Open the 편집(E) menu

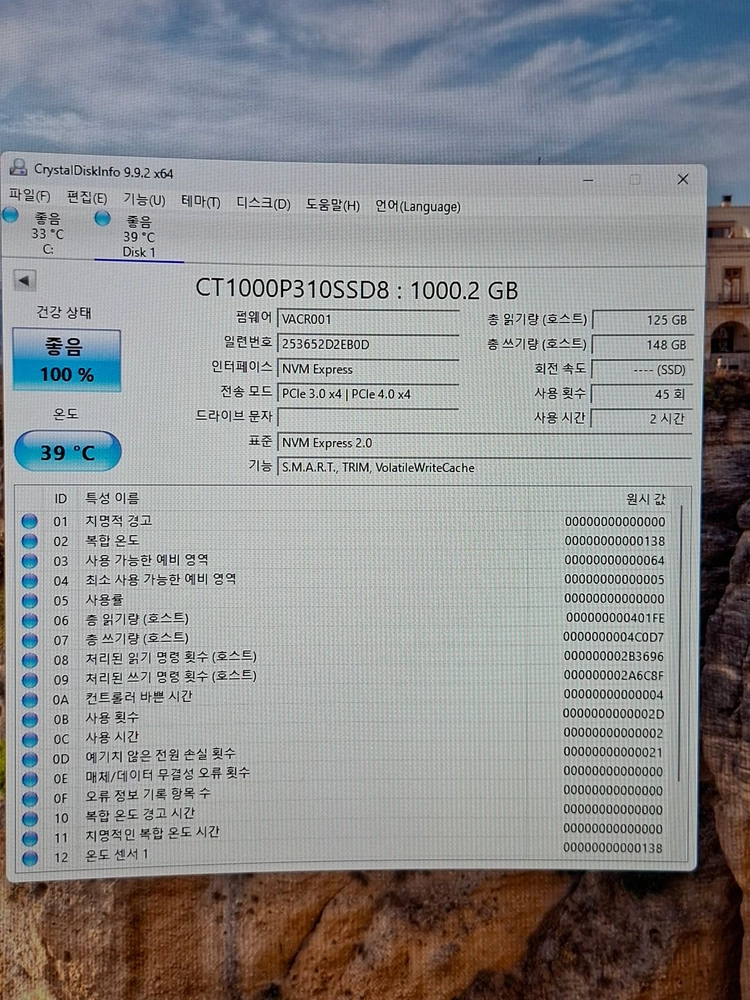pos(87,198)
